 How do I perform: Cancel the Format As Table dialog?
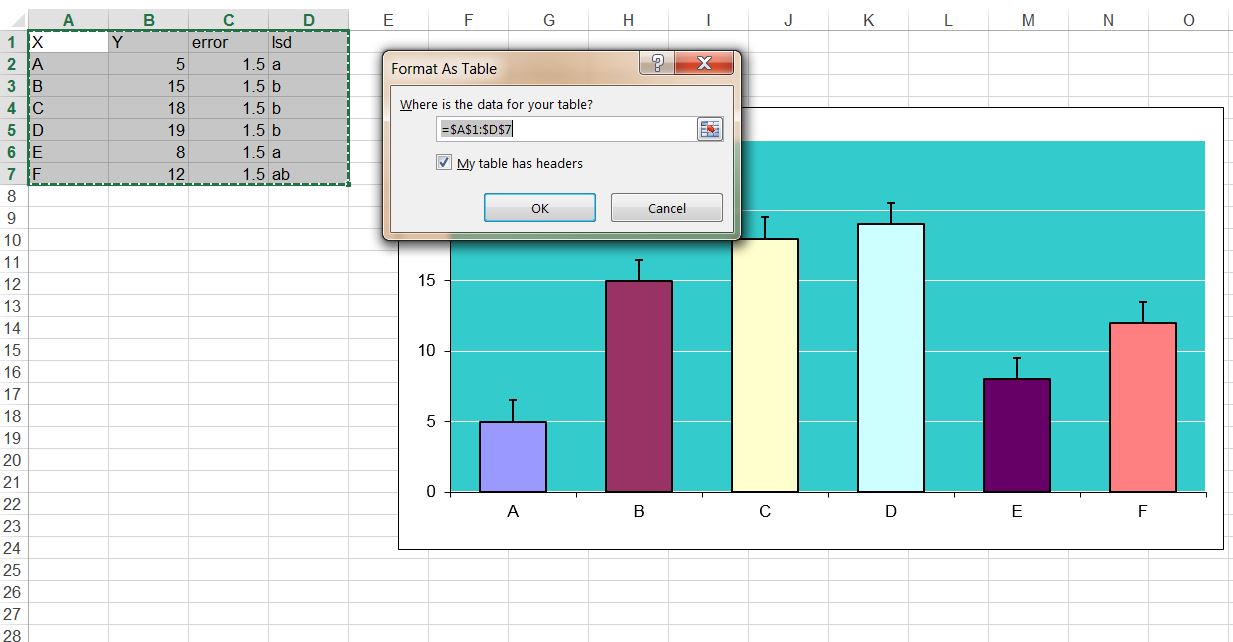pyautogui.click(x=666, y=207)
